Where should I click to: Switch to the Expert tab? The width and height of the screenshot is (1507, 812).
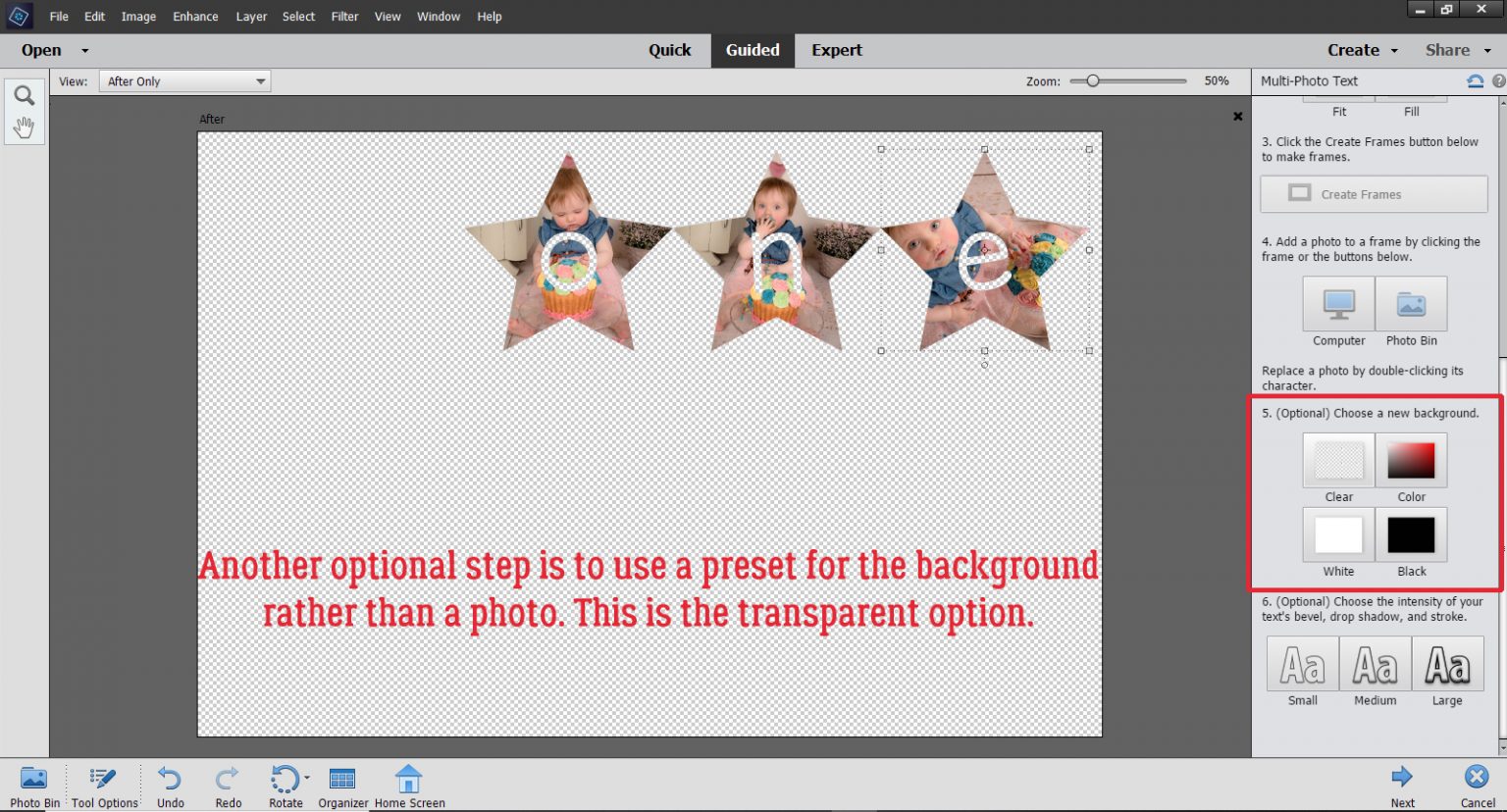835,50
